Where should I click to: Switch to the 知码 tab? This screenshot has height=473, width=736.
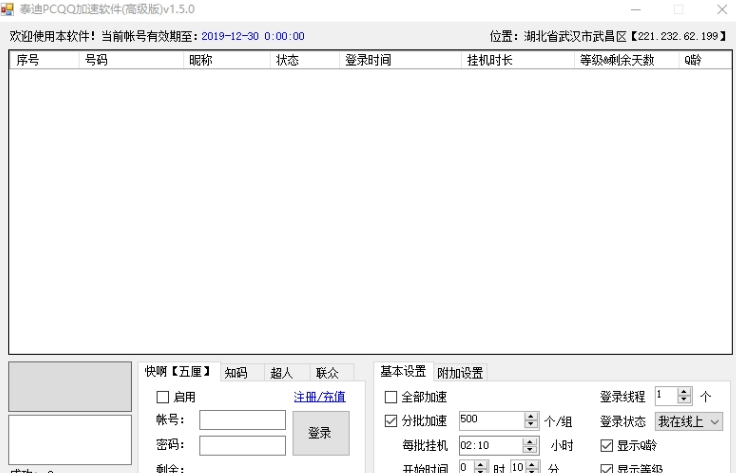[x=242, y=373]
